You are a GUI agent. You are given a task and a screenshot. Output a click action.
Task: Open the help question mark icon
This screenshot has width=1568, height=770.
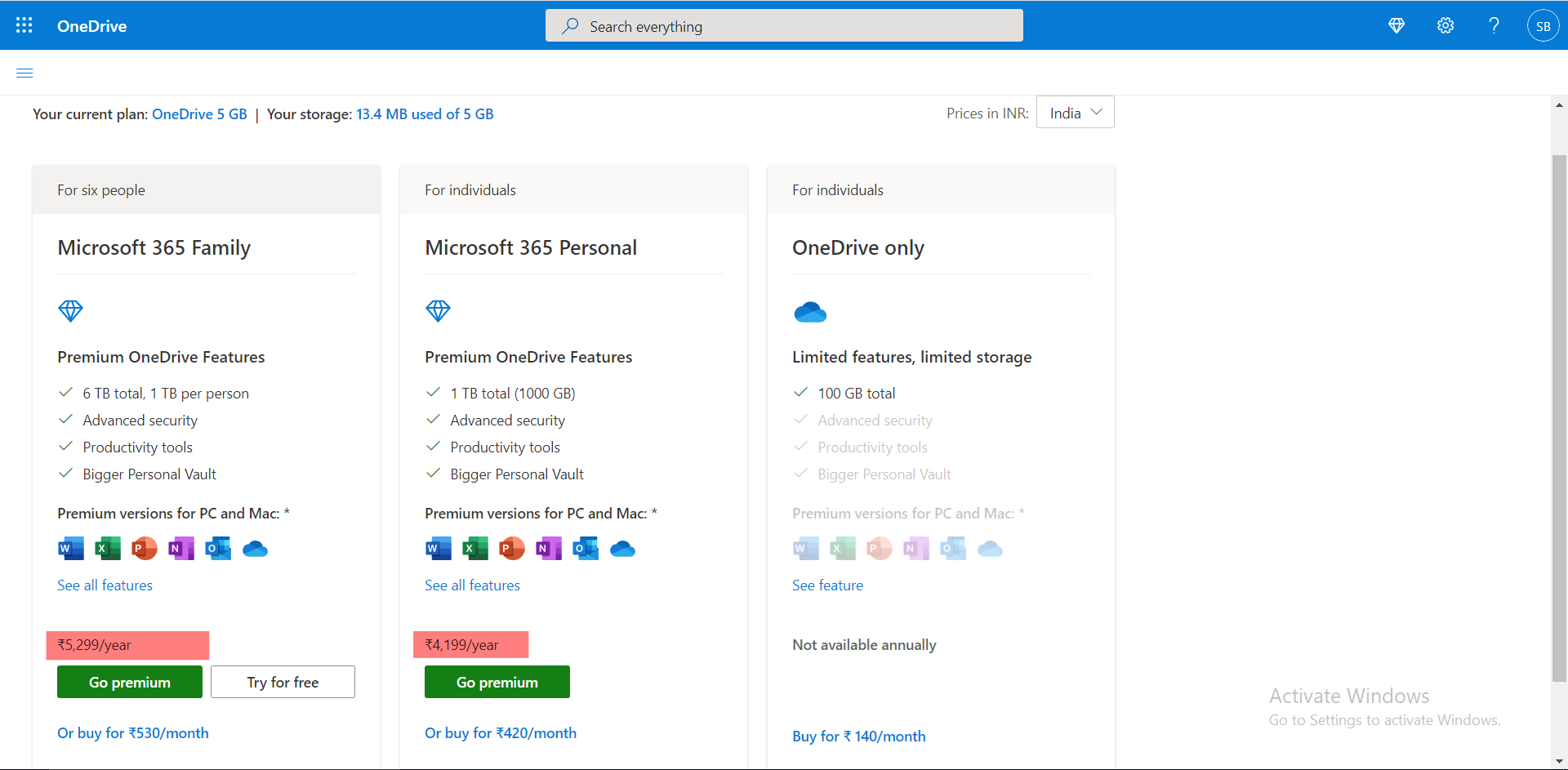[x=1494, y=25]
